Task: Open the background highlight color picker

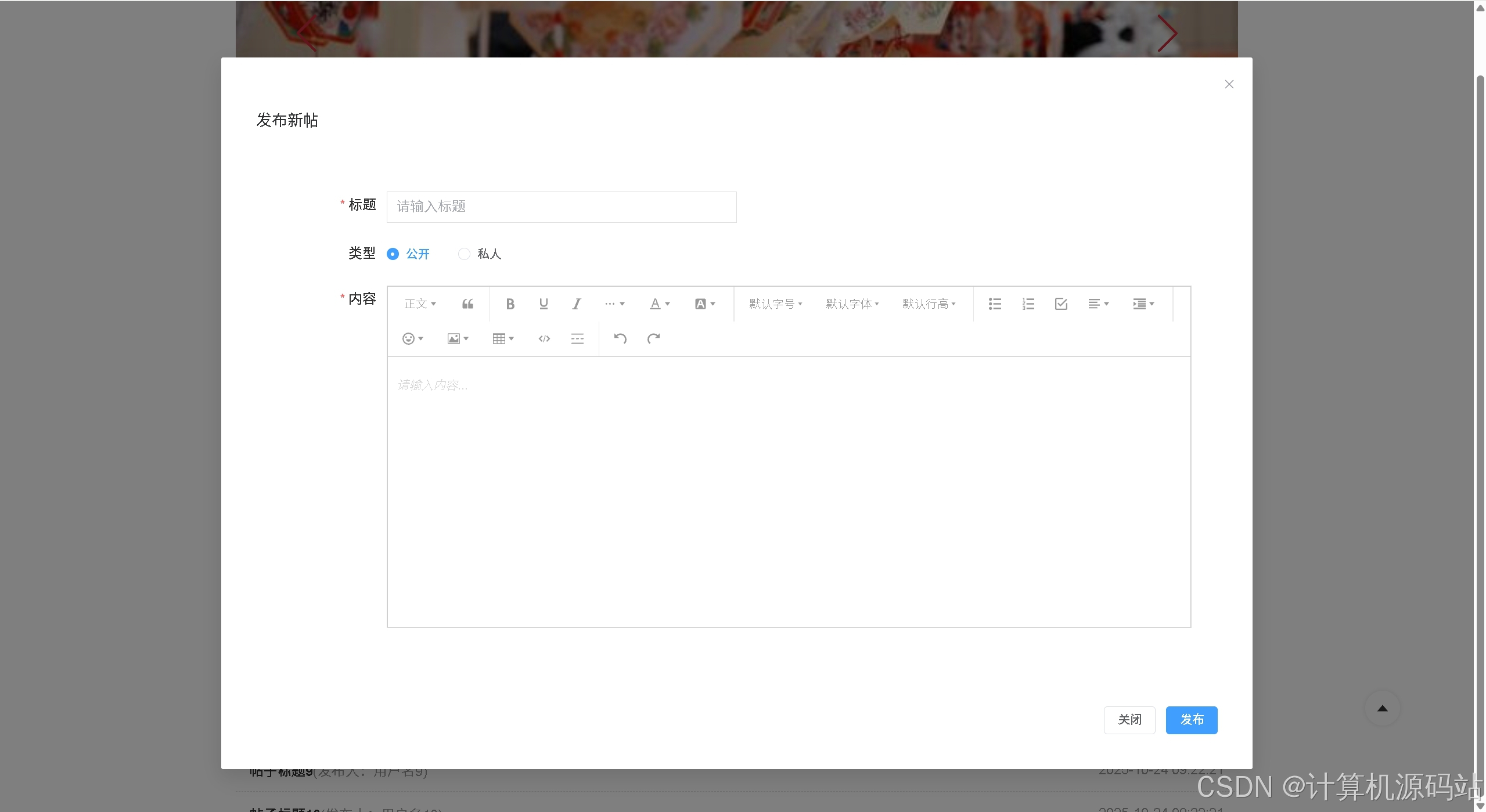Action: pyautogui.click(x=705, y=304)
